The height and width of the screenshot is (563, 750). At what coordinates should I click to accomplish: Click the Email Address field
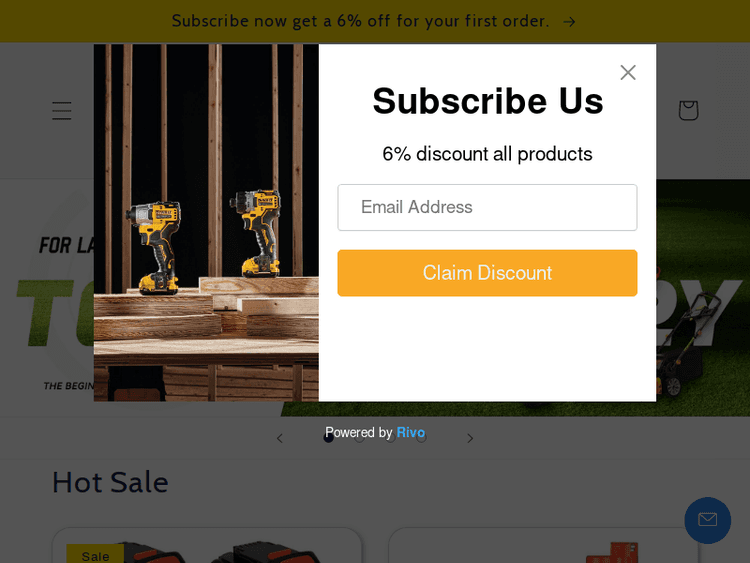pyautogui.click(x=487, y=207)
